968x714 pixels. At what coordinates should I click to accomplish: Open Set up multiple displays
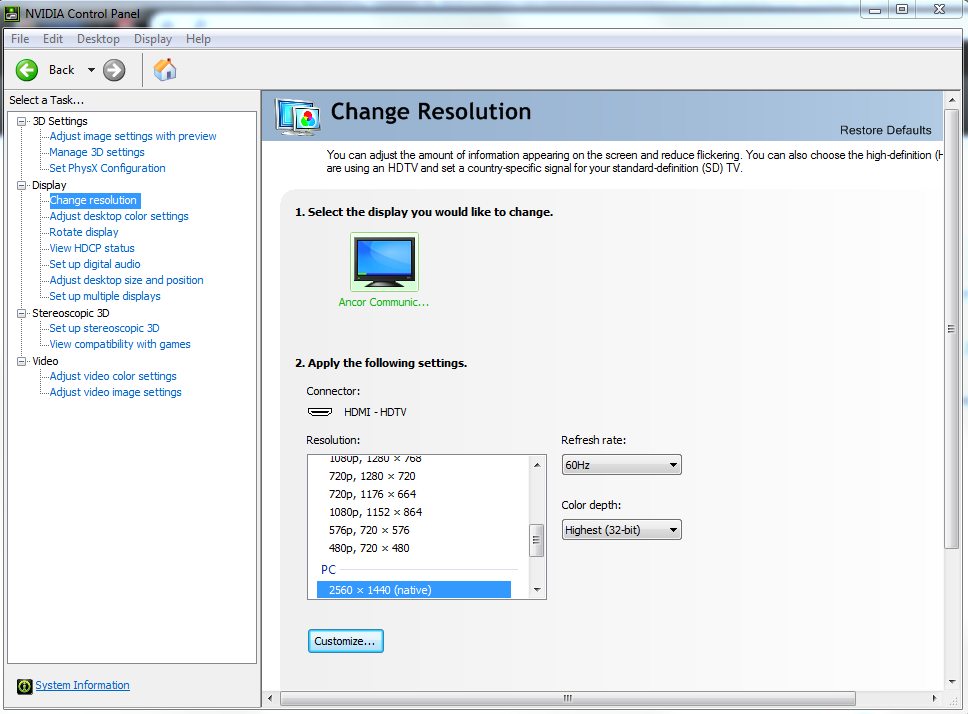[x=105, y=297]
